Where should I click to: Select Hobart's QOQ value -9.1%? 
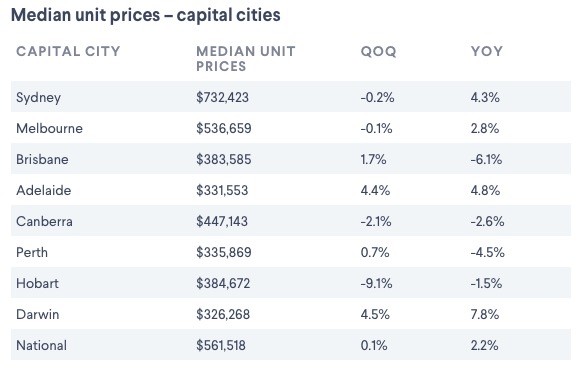pos(376,284)
